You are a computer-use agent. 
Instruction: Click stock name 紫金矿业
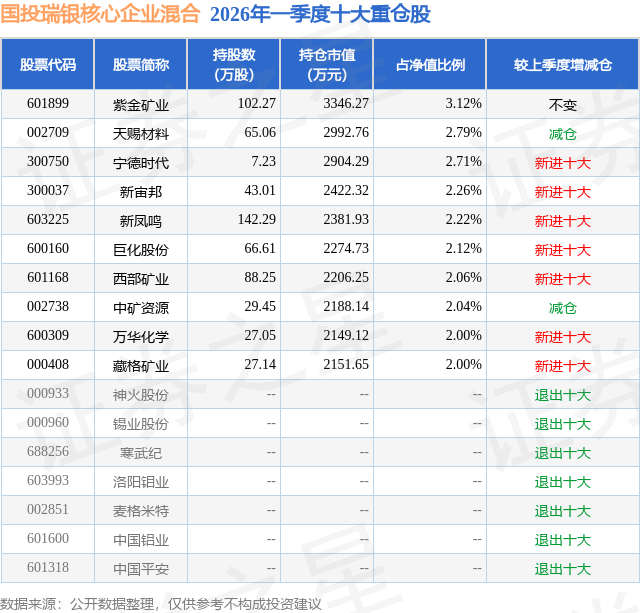[x=141, y=104]
